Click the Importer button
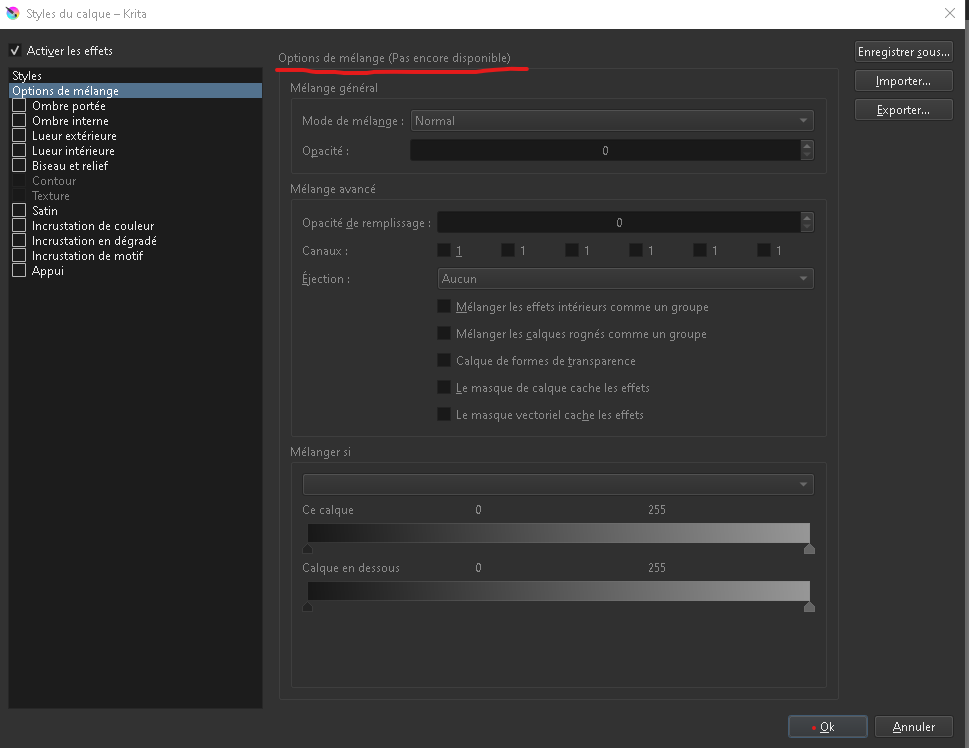 coord(904,81)
